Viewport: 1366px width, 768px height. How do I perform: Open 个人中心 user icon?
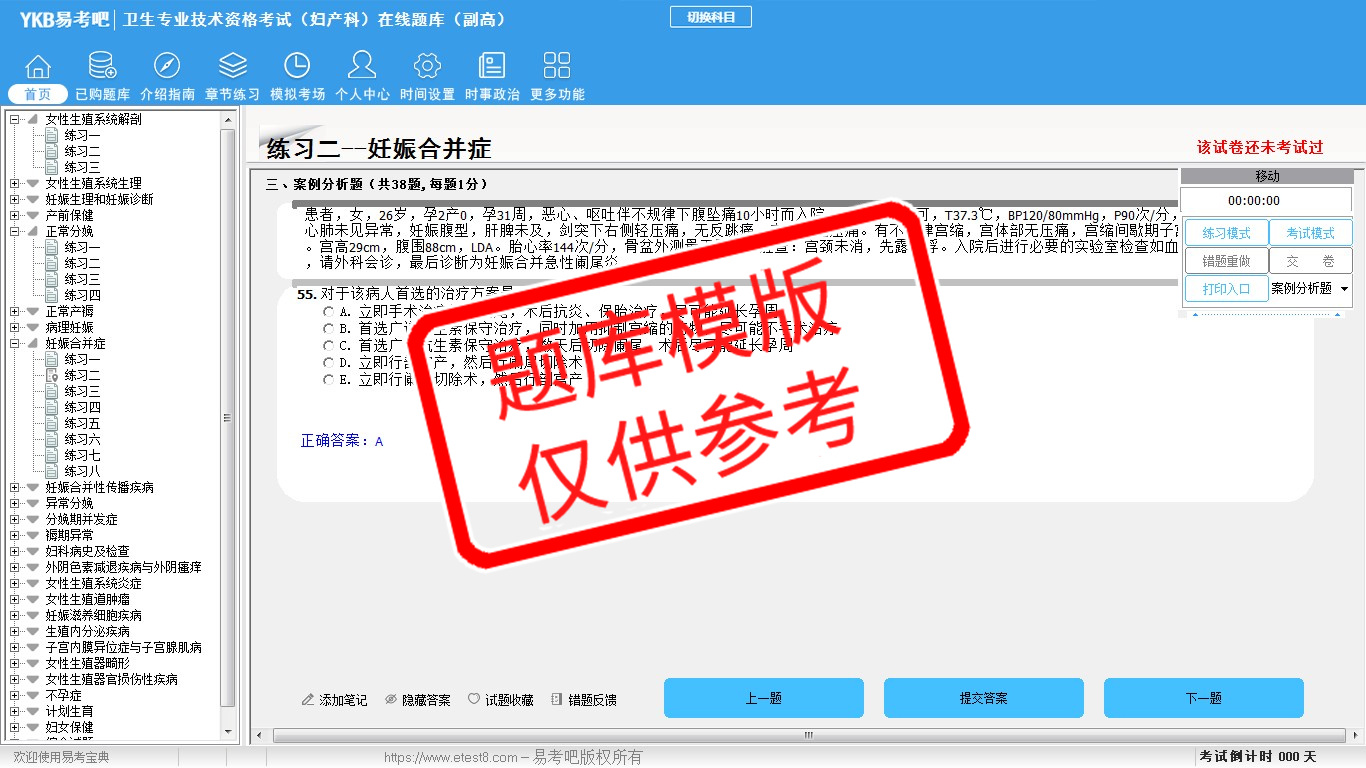pos(362,67)
